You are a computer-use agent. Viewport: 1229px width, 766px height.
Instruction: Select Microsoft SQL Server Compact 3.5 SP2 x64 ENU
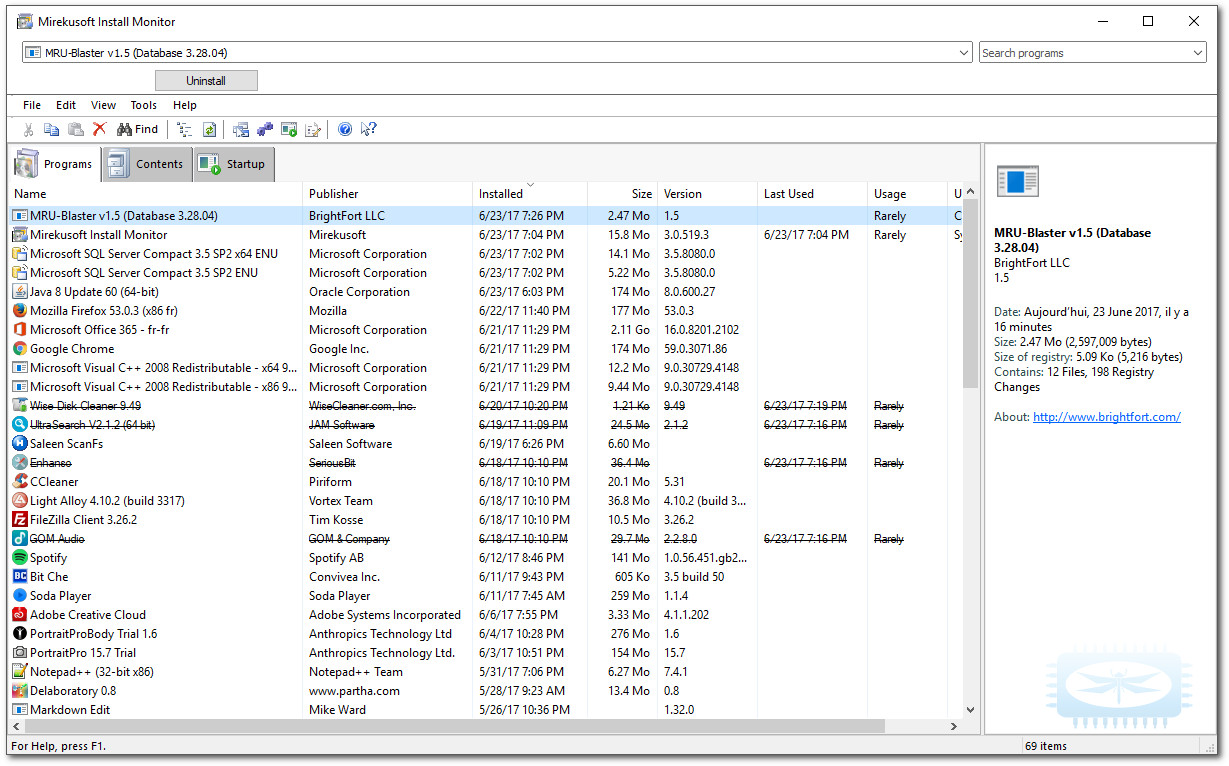(x=486, y=254)
